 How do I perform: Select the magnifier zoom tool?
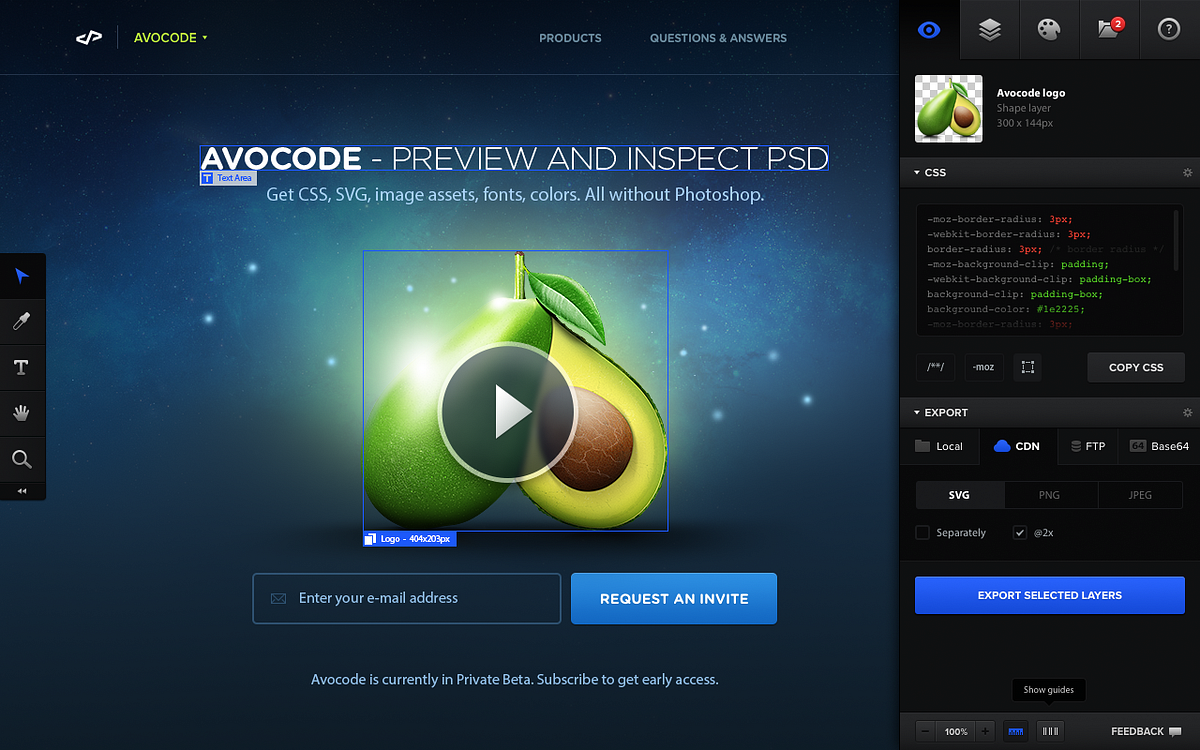click(x=22, y=460)
